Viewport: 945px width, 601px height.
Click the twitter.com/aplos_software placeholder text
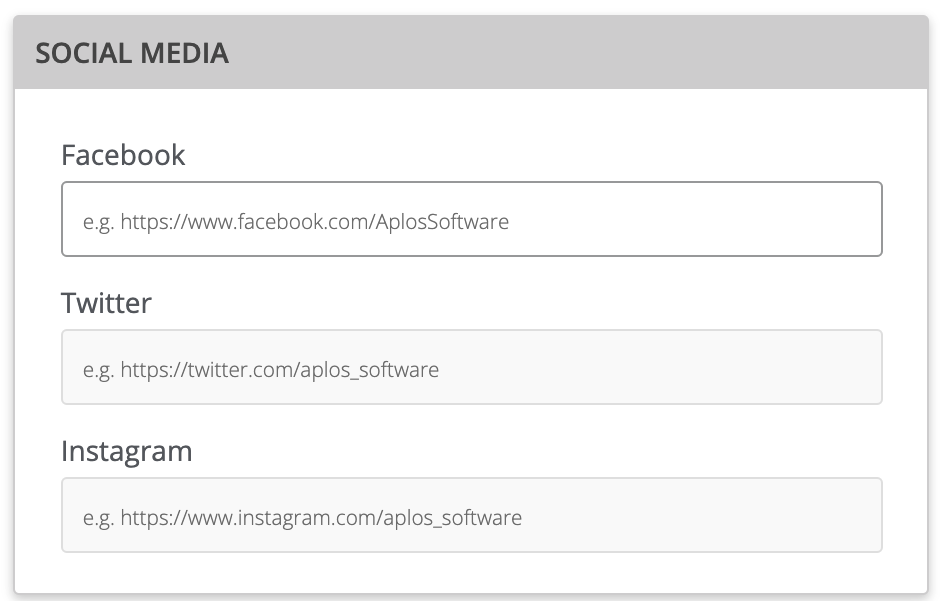click(261, 370)
